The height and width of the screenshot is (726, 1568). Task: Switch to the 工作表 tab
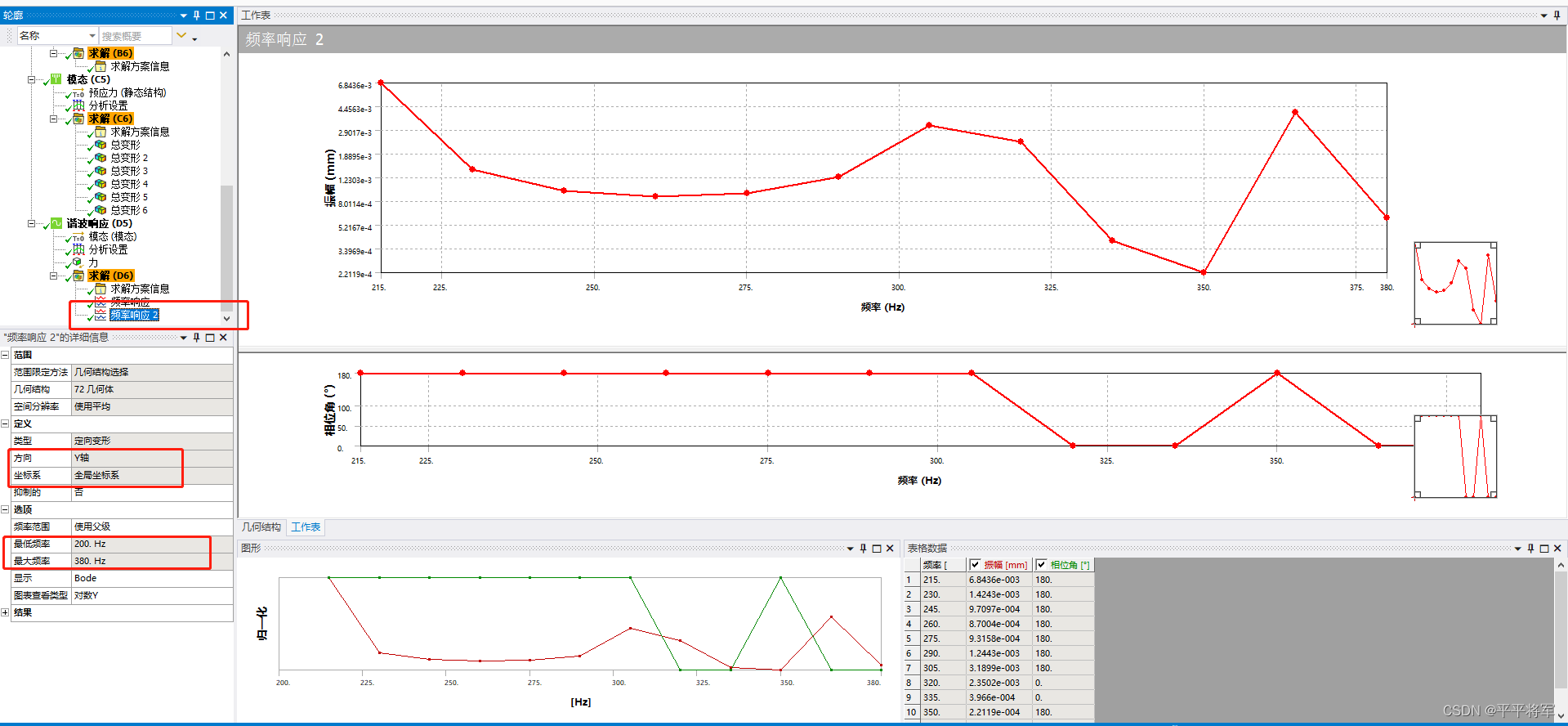click(x=306, y=527)
